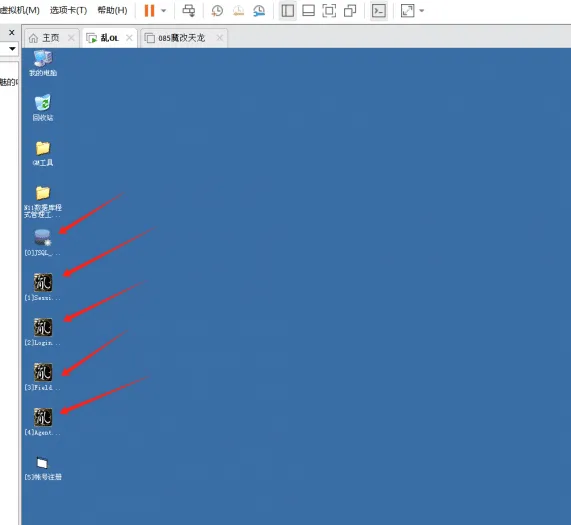
Task: Close the 乱OL tab
Action: [129, 38]
